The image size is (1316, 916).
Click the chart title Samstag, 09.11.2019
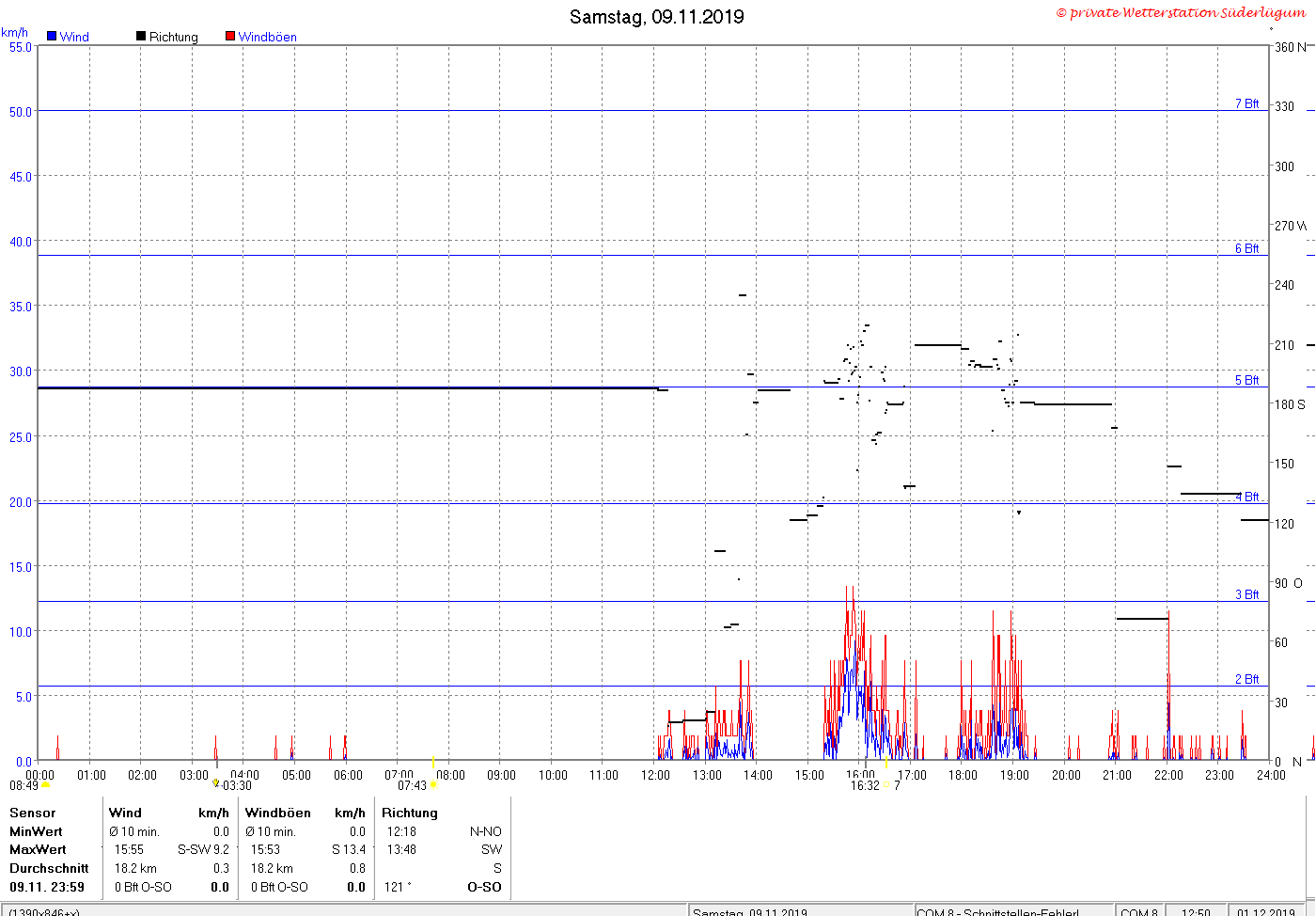657,17
